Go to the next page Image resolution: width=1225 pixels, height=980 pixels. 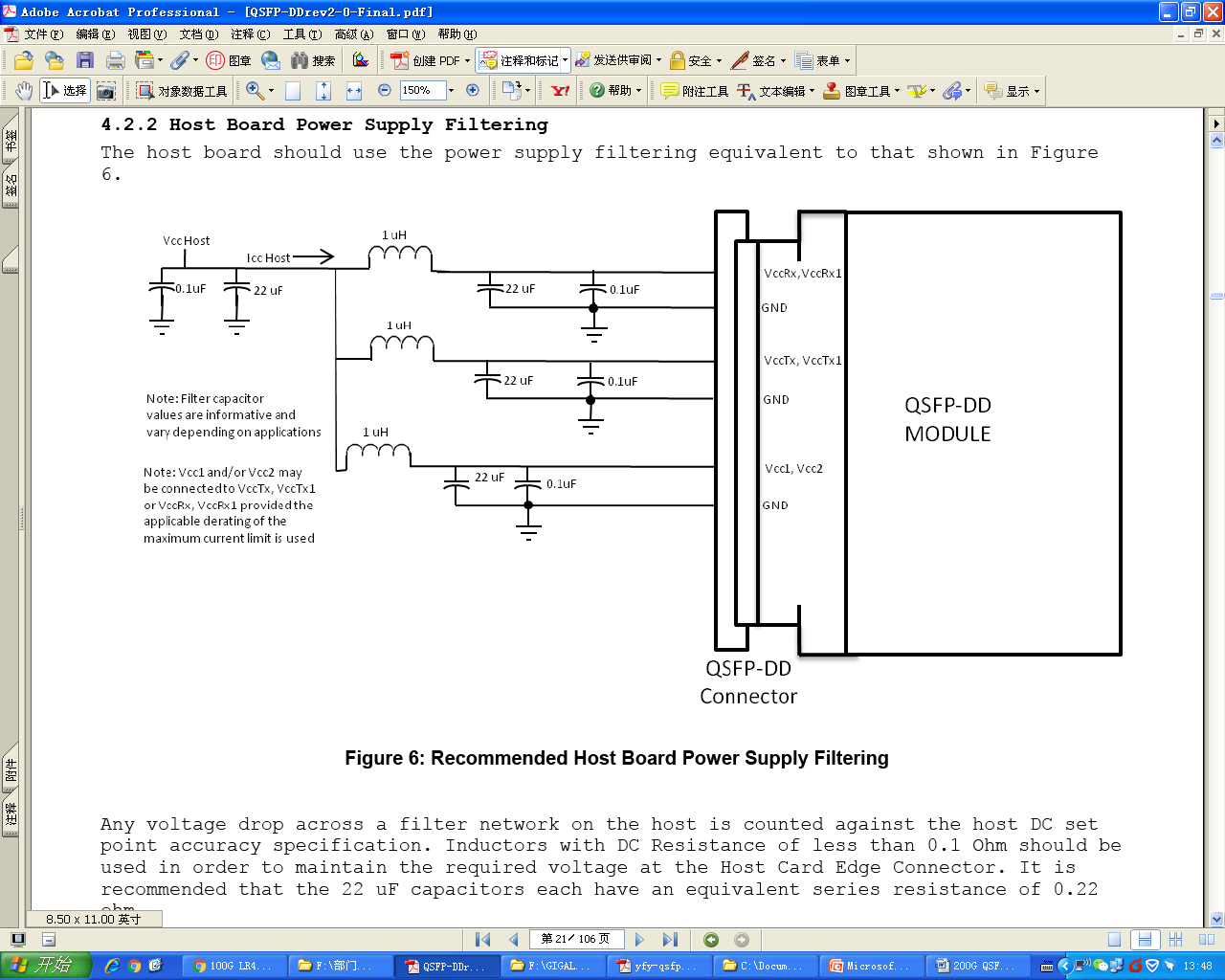tap(640, 940)
